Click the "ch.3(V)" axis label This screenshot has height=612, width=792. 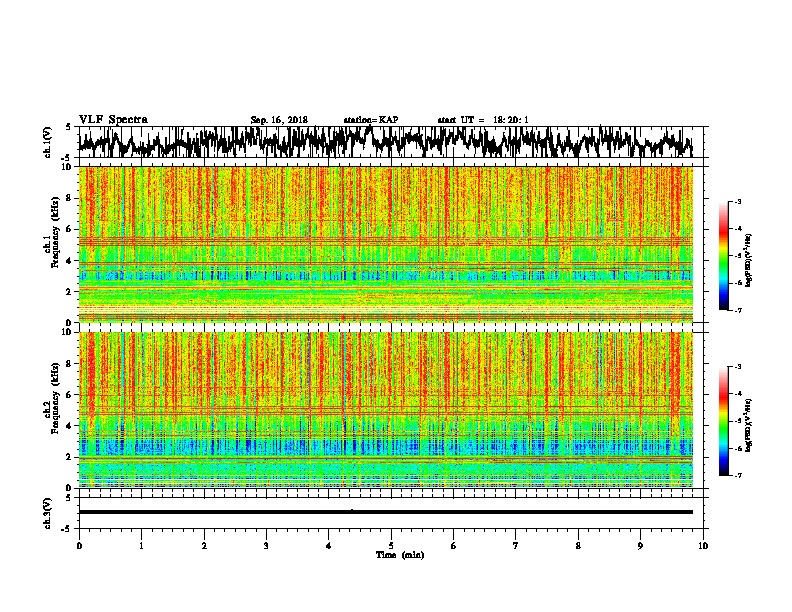coord(48,513)
